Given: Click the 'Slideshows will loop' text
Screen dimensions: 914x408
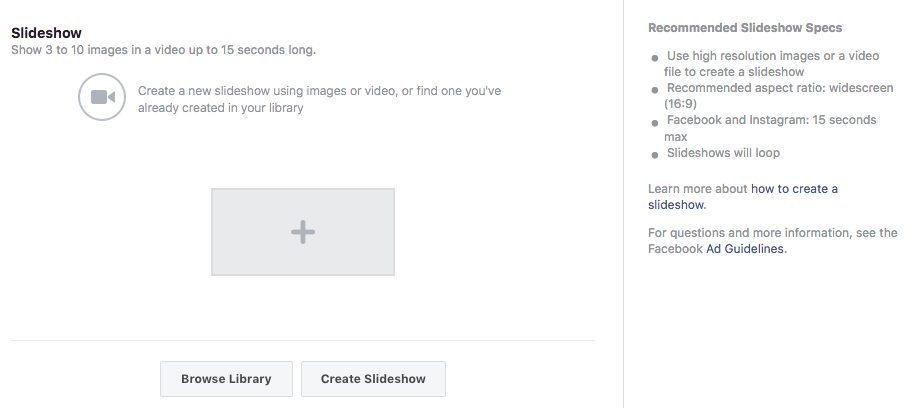Looking at the screenshot, I should [x=723, y=153].
